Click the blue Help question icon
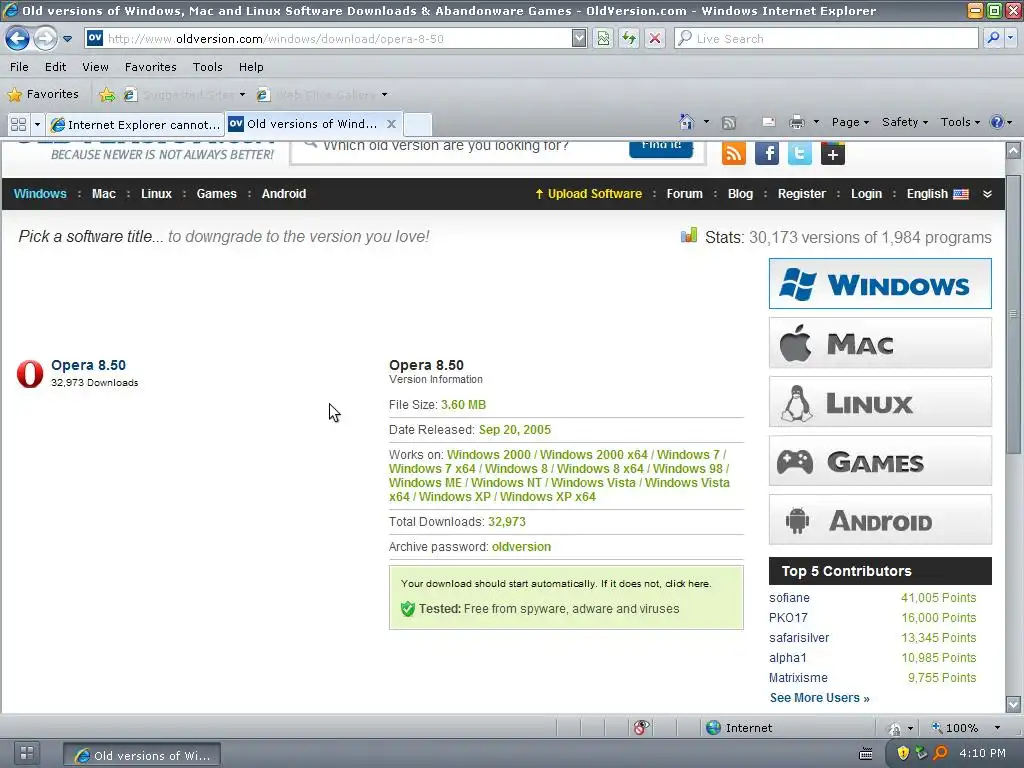This screenshot has width=1024, height=768. pyautogui.click(x=997, y=122)
